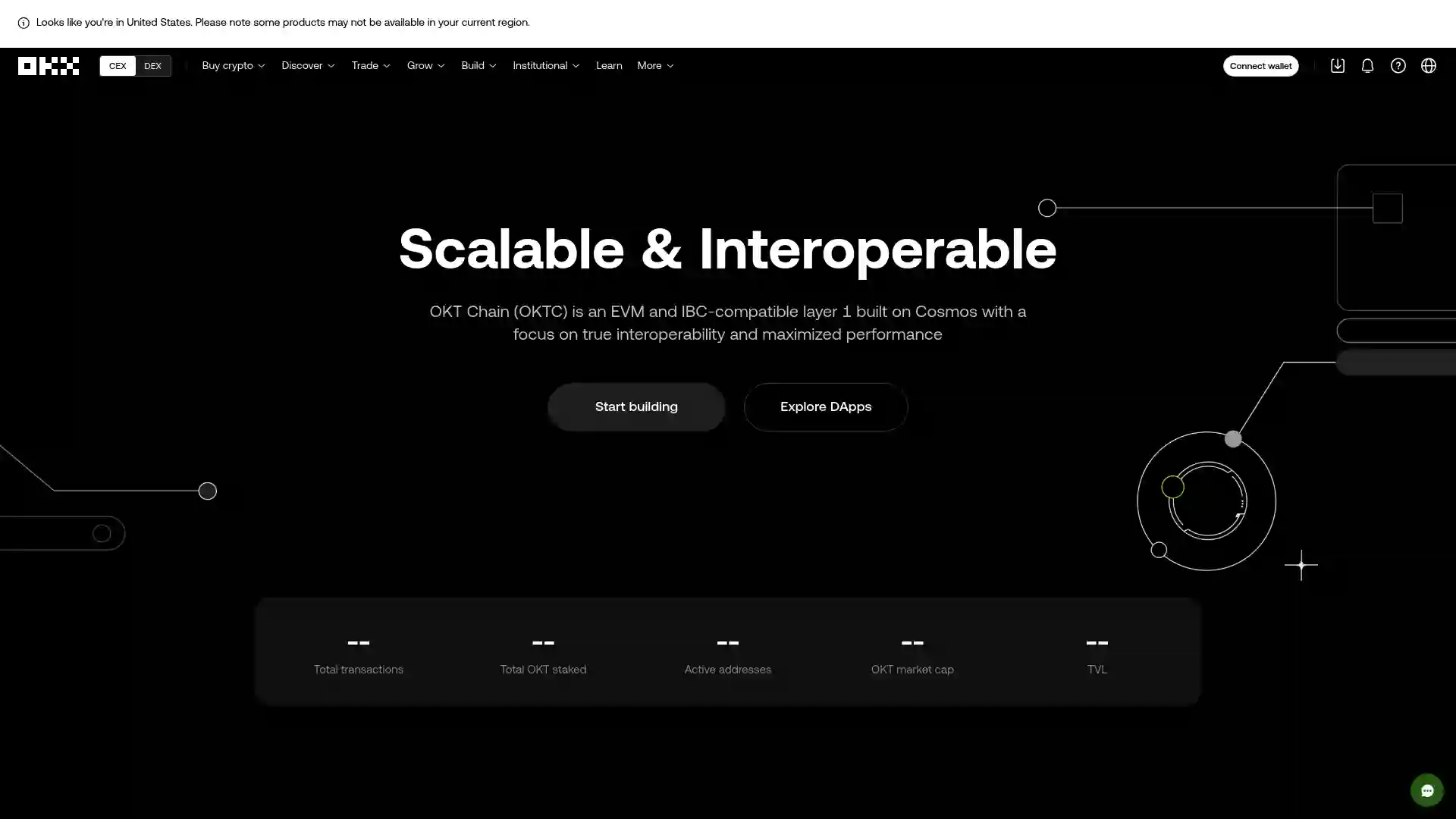Expand the Buy crypto dropdown menu
1456x819 pixels.
232,66
